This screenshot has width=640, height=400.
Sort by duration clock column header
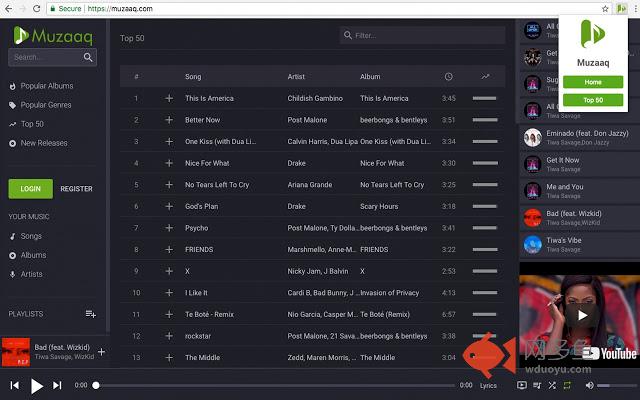[x=449, y=77]
